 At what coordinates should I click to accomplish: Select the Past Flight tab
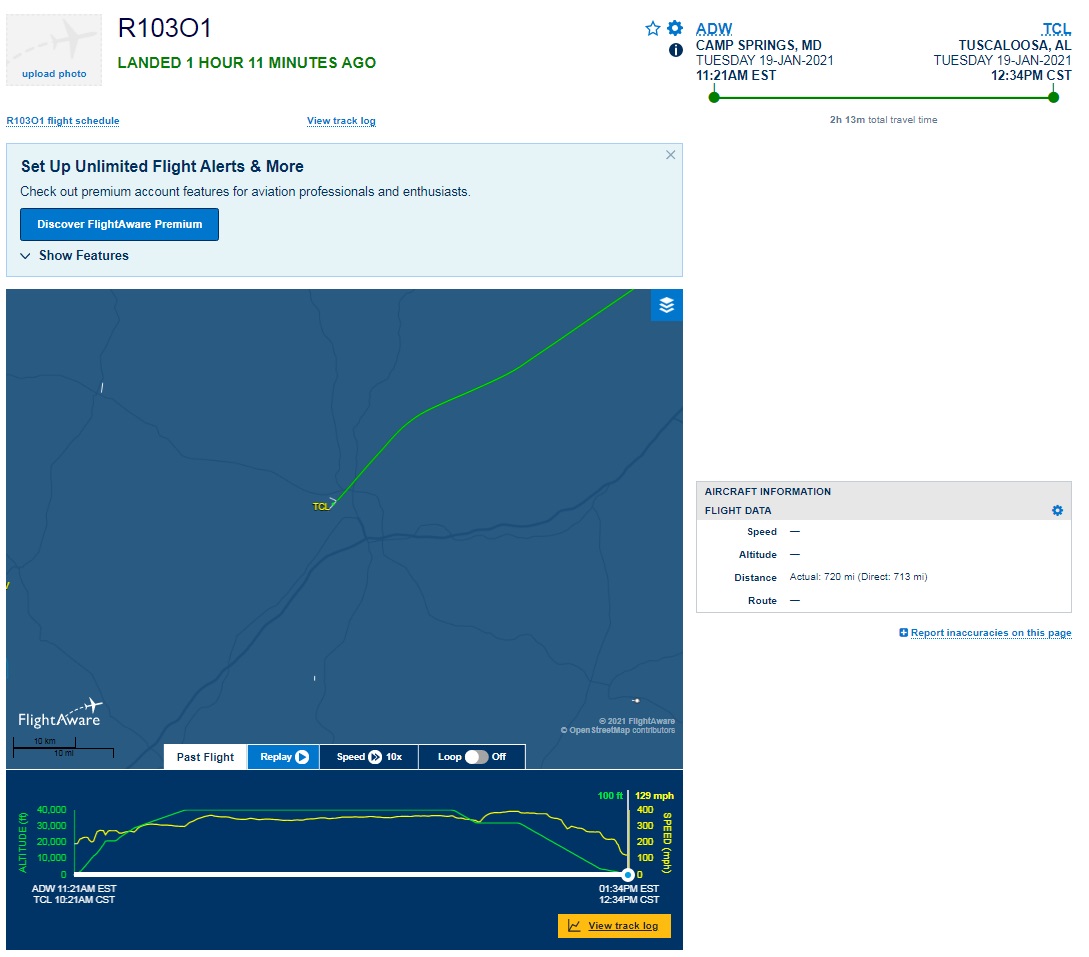[x=206, y=757]
